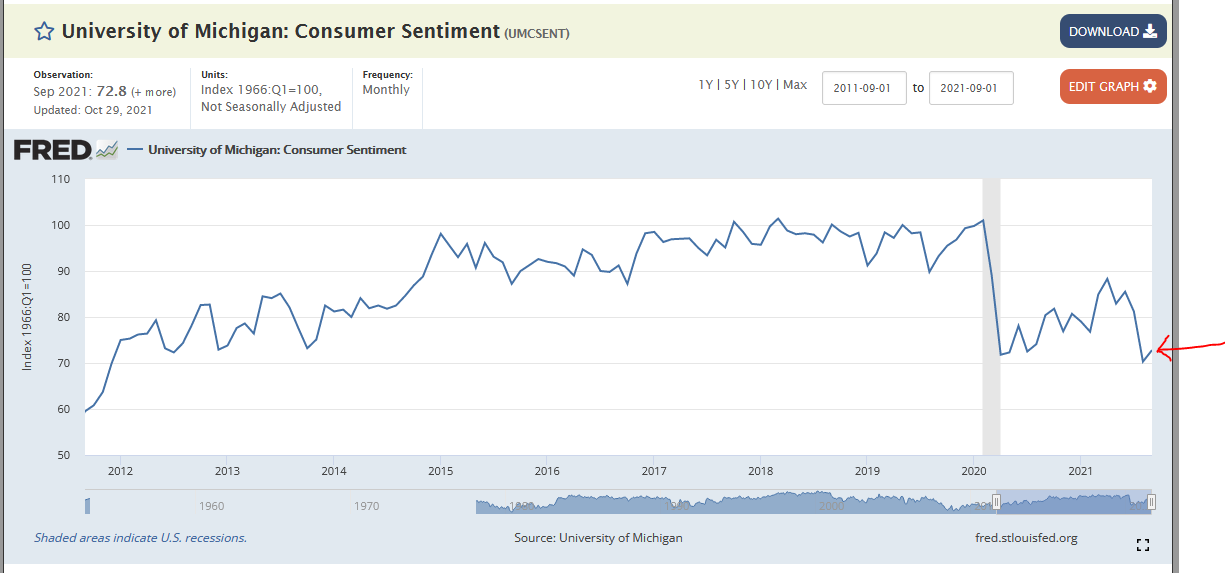Click the Download button
This screenshot has width=1225, height=573.
1112,32
